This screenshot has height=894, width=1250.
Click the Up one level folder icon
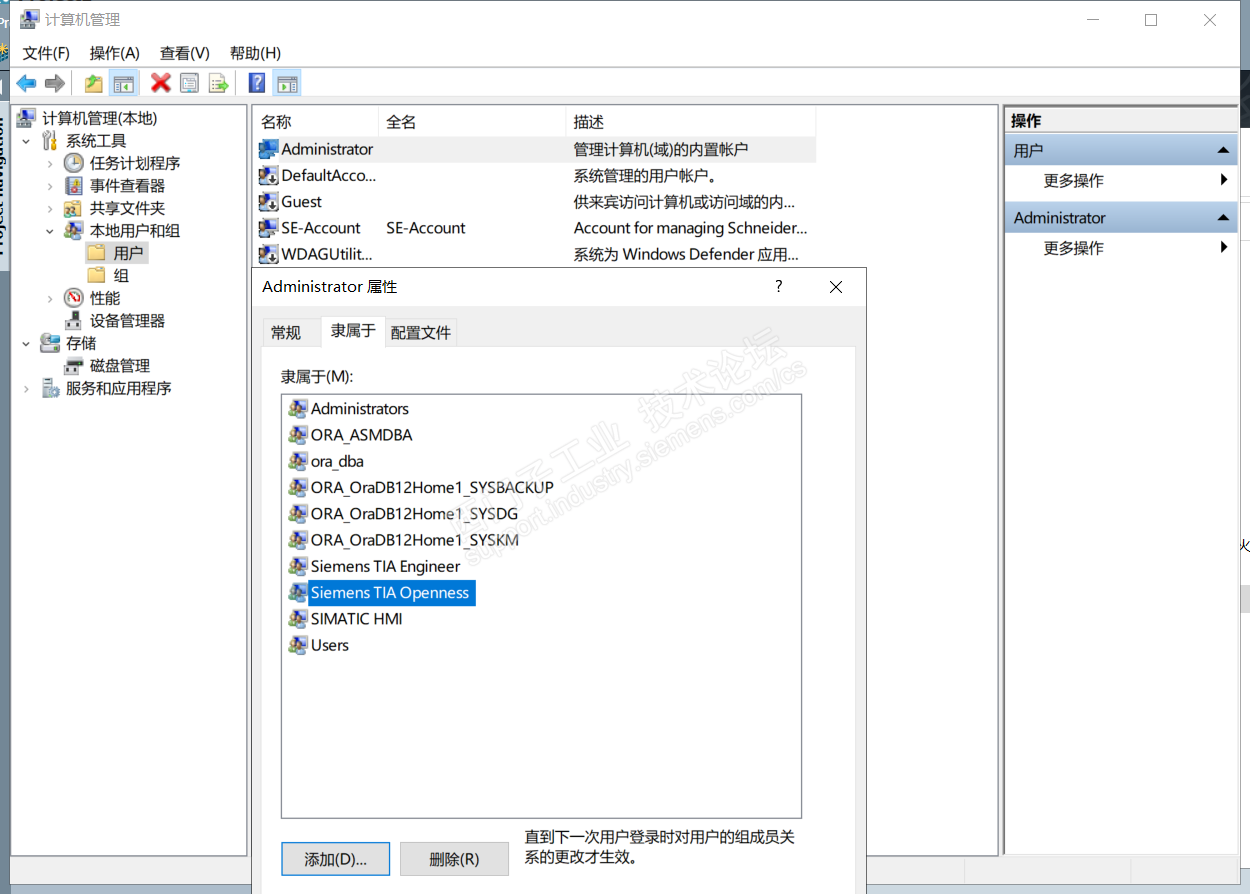(94, 84)
